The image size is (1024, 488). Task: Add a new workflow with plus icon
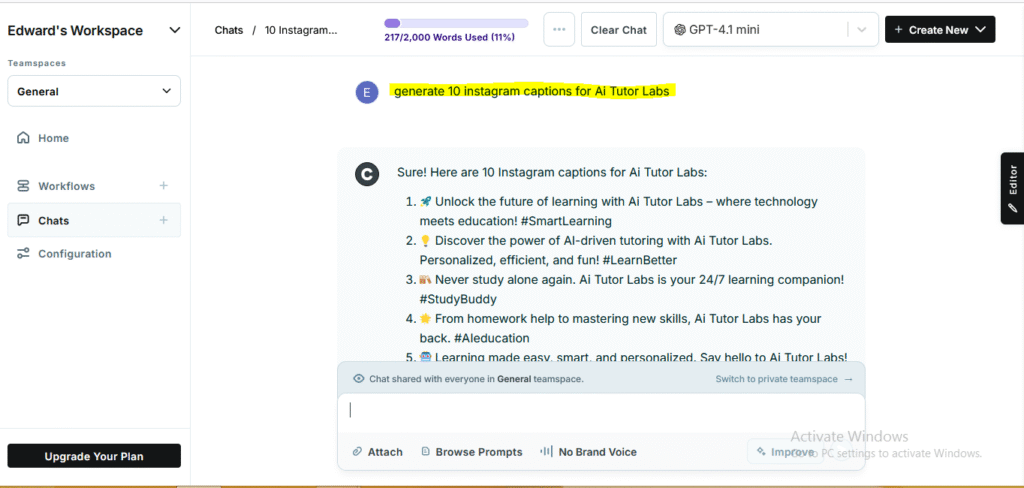(x=164, y=186)
